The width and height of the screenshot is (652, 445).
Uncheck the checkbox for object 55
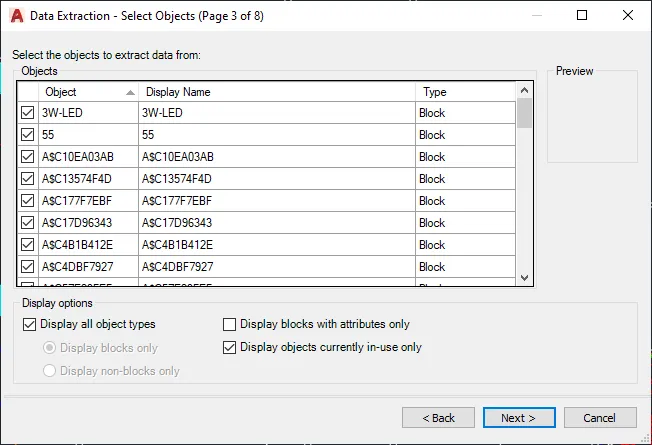click(27, 135)
